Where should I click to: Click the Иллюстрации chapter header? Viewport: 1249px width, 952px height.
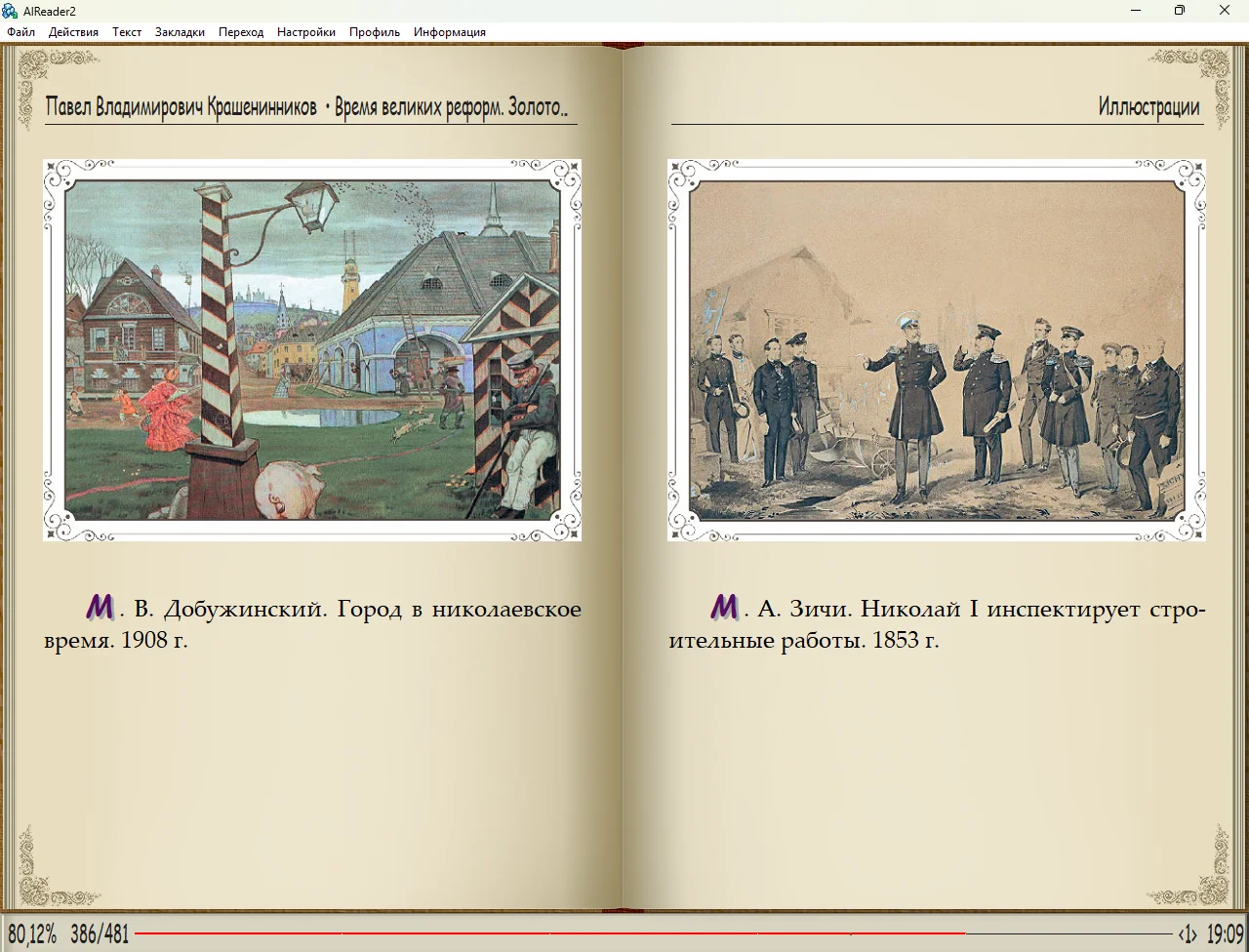1149,106
